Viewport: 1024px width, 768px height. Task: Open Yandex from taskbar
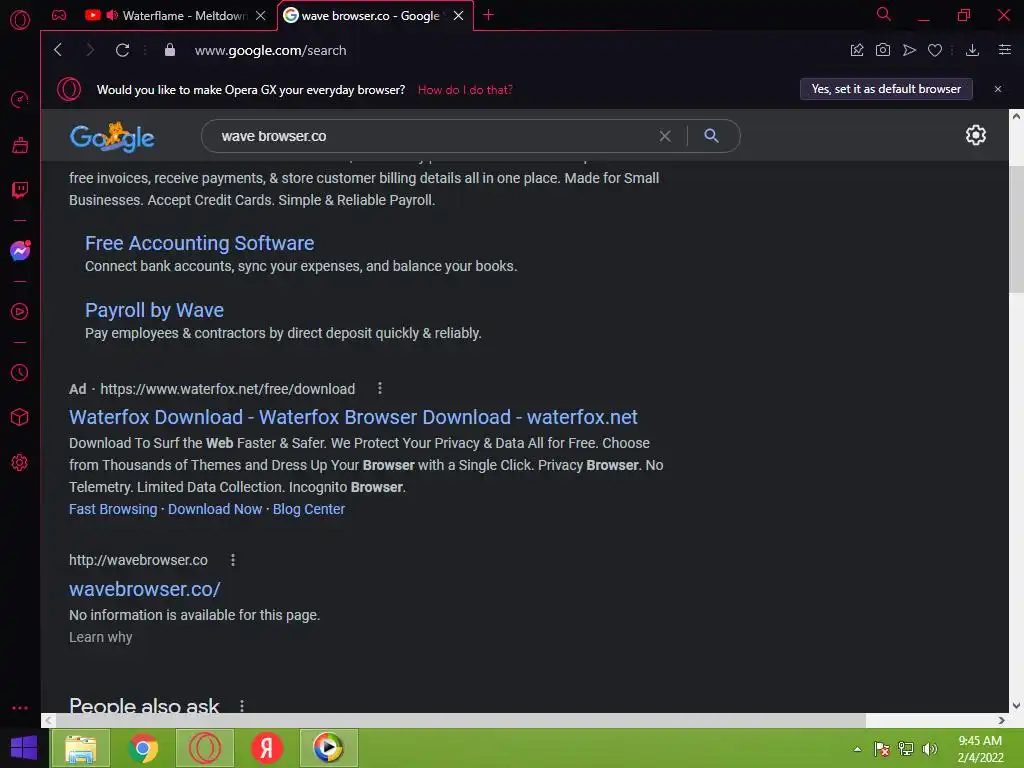point(266,748)
